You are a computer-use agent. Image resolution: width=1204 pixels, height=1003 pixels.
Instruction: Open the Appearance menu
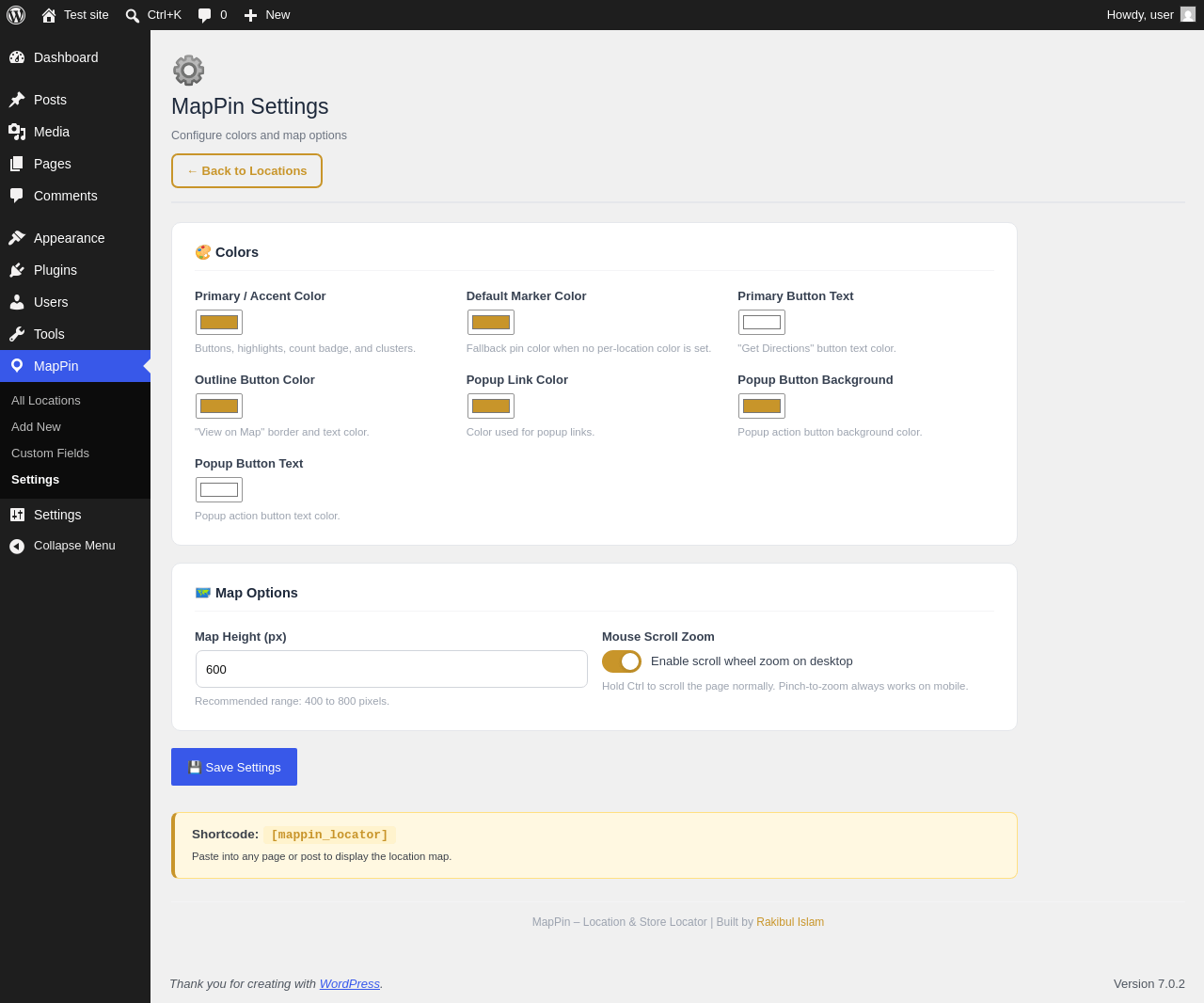click(75, 238)
